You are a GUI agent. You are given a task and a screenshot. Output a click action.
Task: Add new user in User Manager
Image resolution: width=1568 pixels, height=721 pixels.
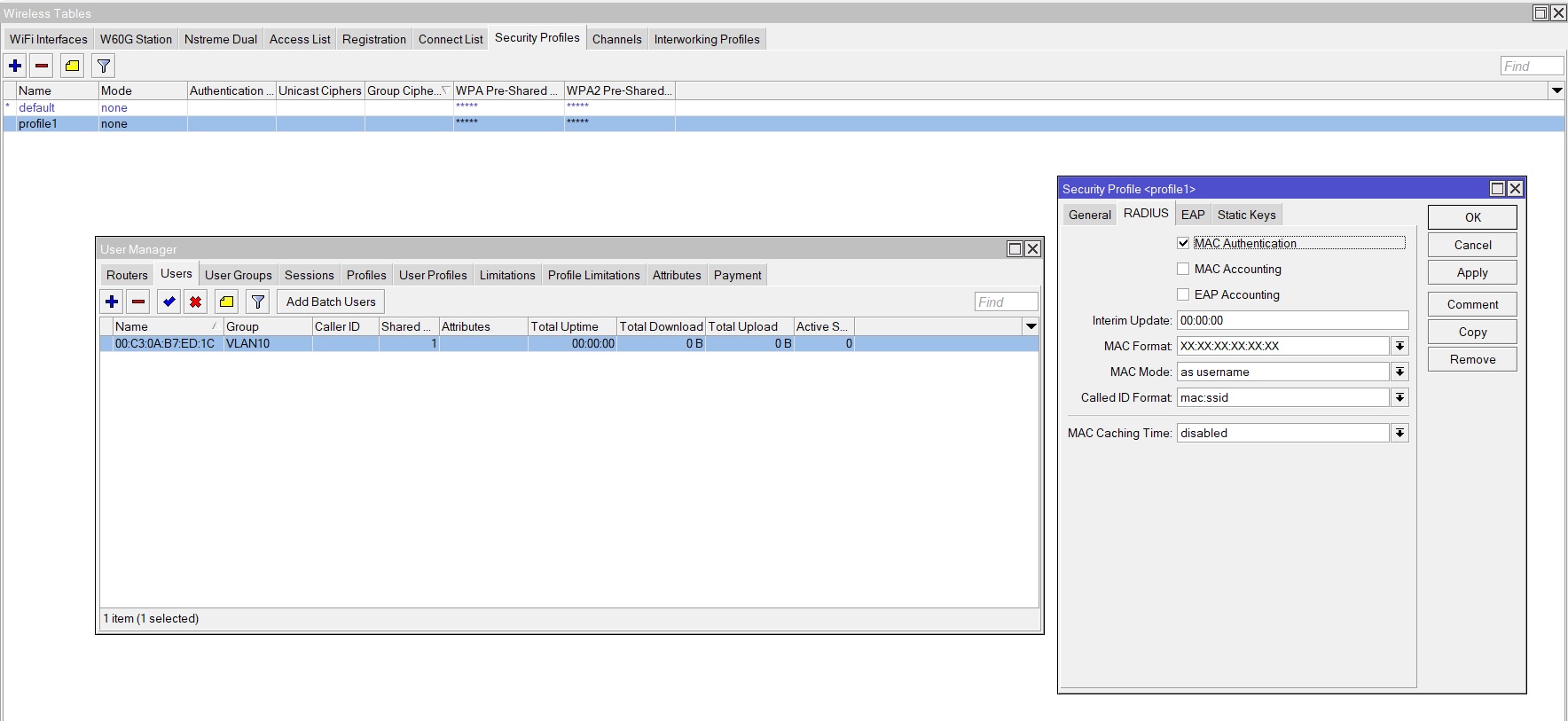click(112, 302)
